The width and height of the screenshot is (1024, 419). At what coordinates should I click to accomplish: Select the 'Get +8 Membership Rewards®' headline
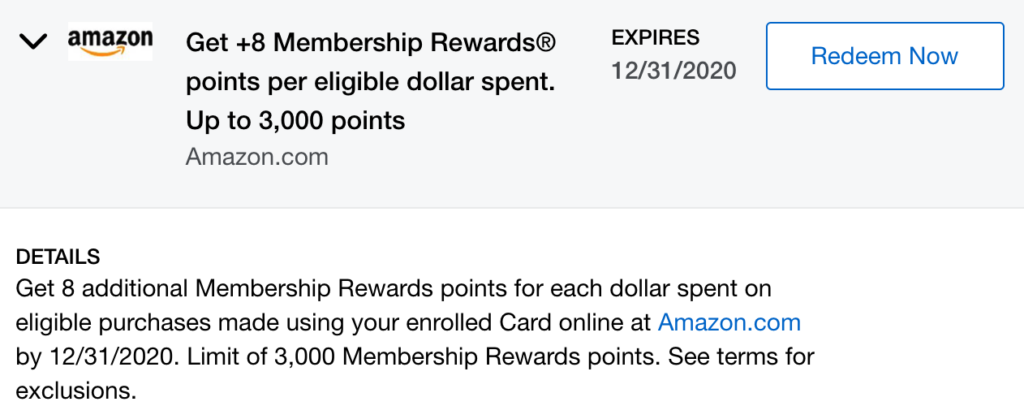370,44
